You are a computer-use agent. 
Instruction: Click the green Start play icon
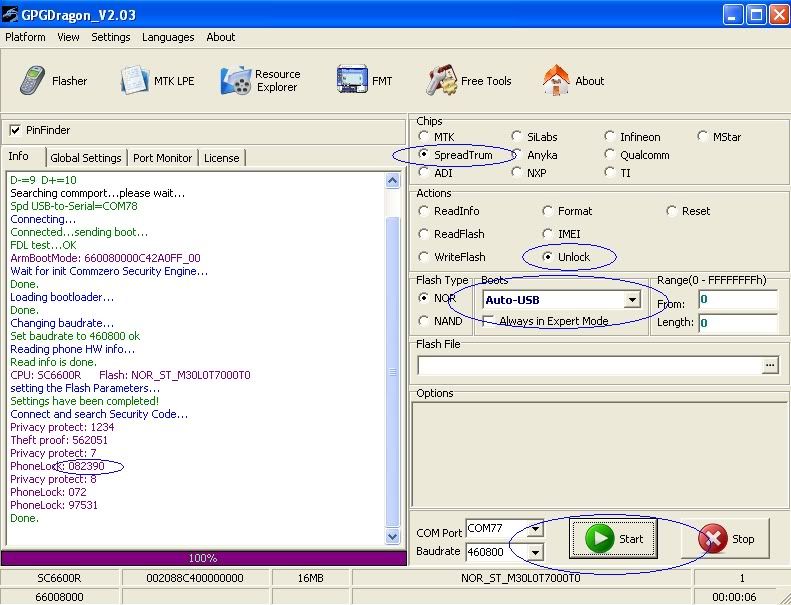(599, 538)
